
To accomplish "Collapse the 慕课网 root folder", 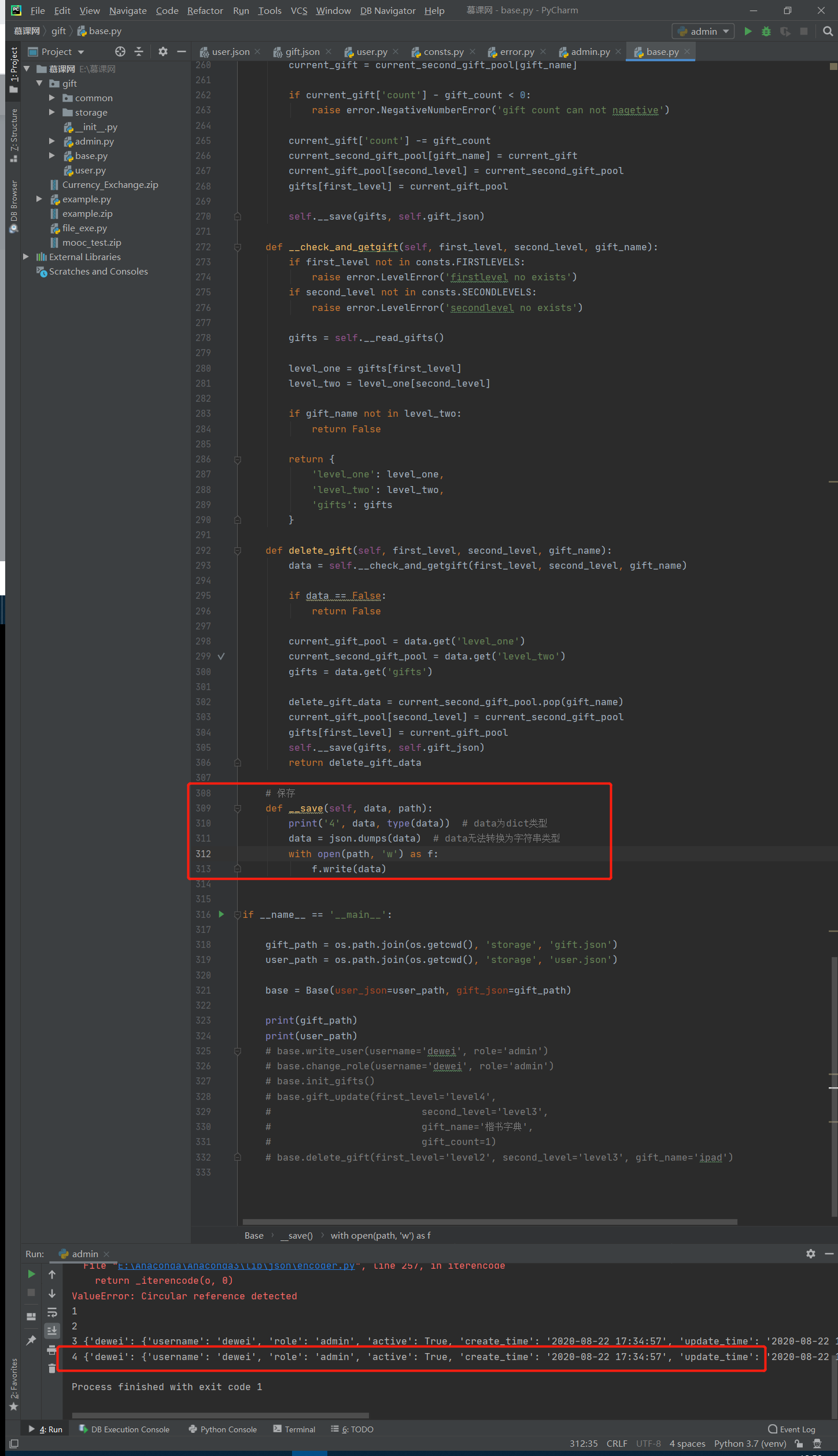I will [x=27, y=69].
